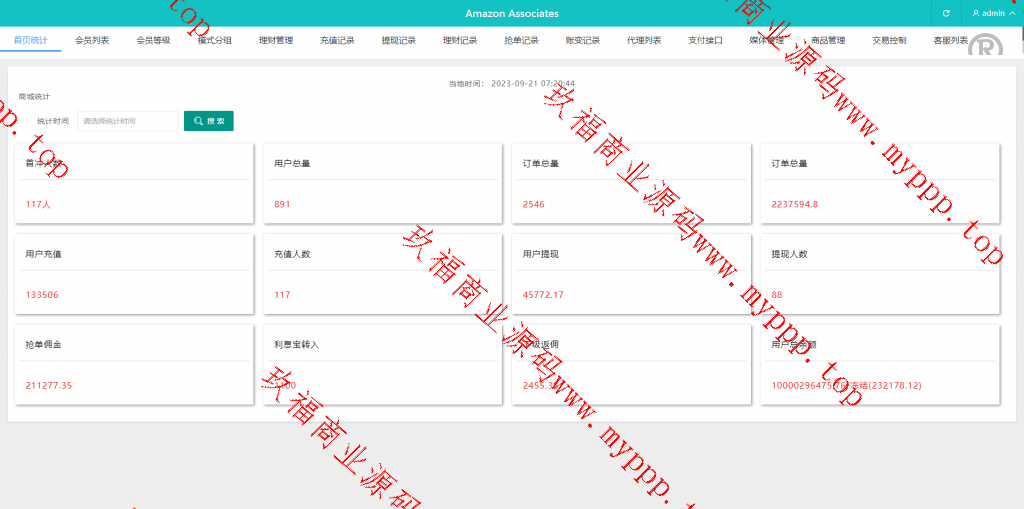Open the 商品管理 tab
The height and width of the screenshot is (509, 1024).
pyautogui.click(x=828, y=40)
